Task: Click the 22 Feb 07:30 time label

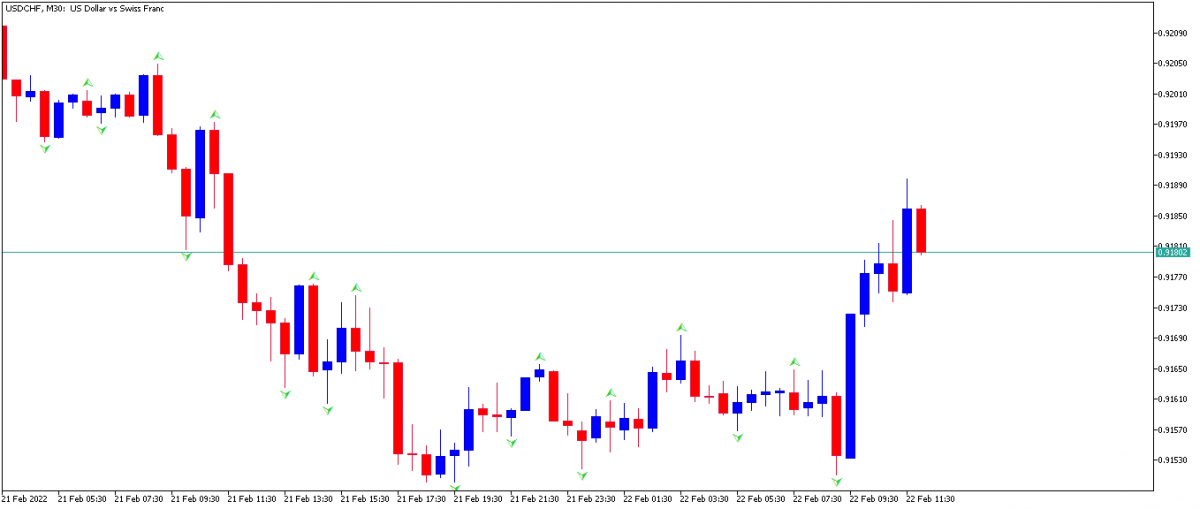Action: (817, 498)
